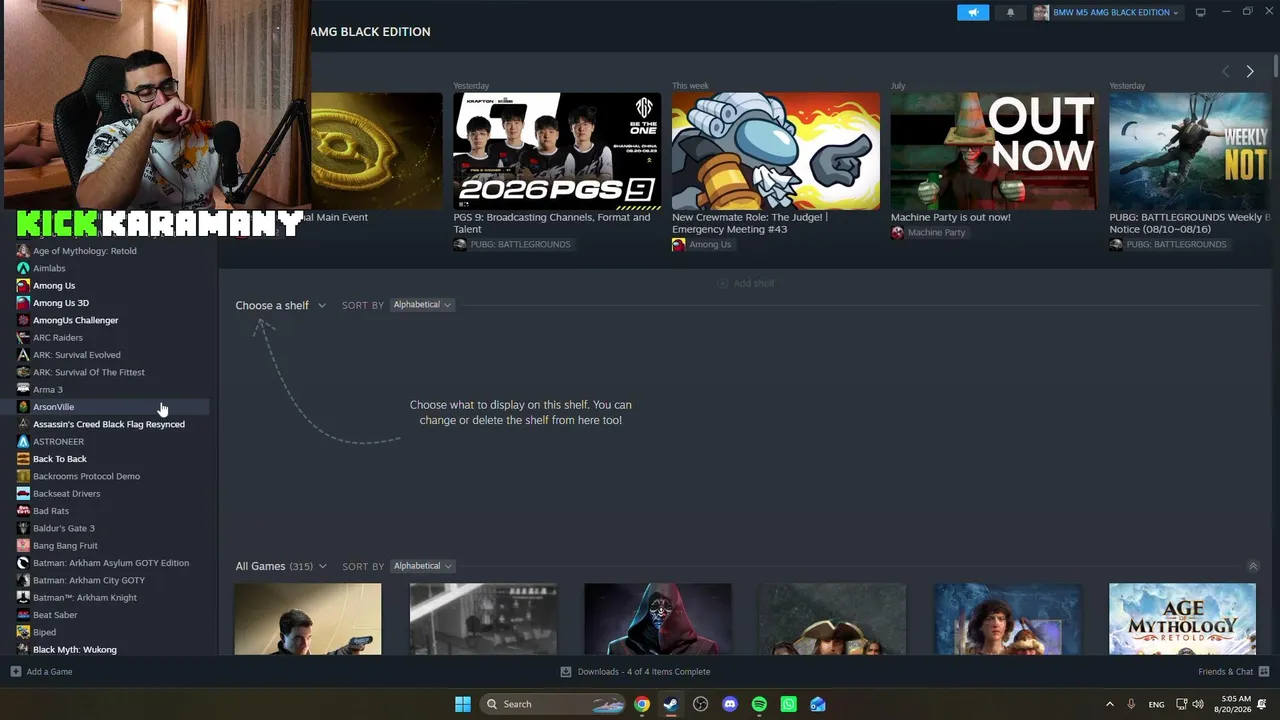The width and height of the screenshot is (1280, 720).
Task: Click the ASTRONEER game icon
Action: (x=23, y=442)
